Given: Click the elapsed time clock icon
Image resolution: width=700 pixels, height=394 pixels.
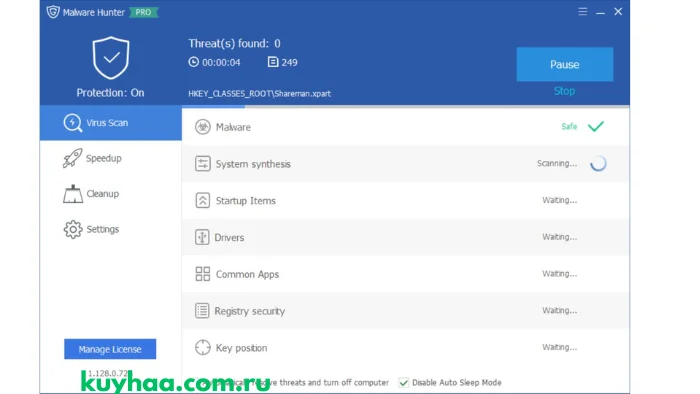Looking at the screenshot, I should pos(193,62).
